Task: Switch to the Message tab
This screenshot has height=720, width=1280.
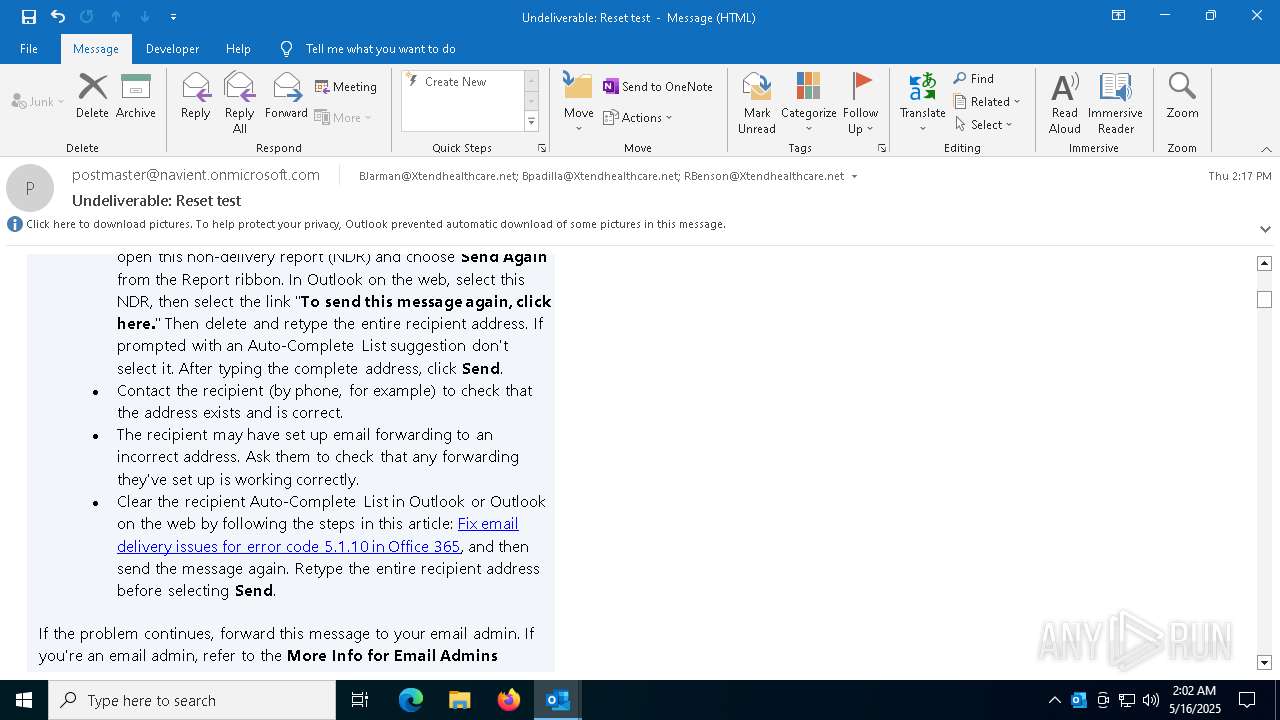Action: point(96,49)
